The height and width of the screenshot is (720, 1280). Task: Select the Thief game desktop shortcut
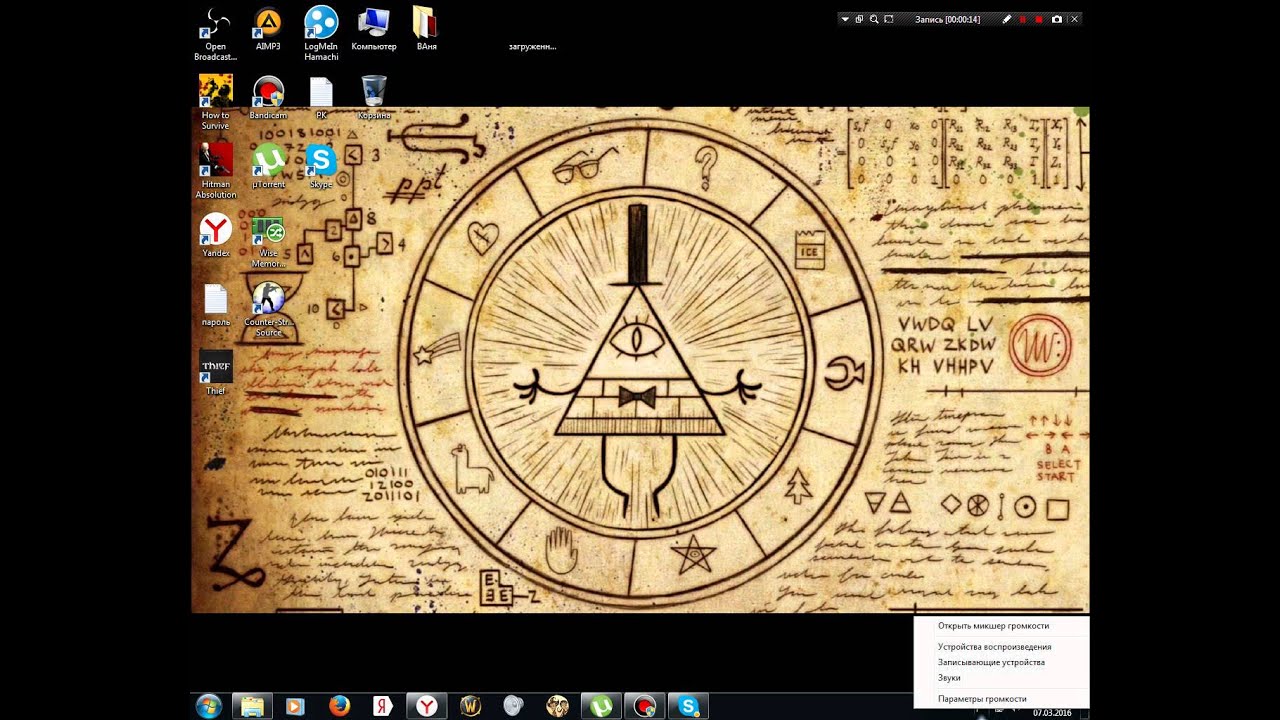[x=215, y=373]
